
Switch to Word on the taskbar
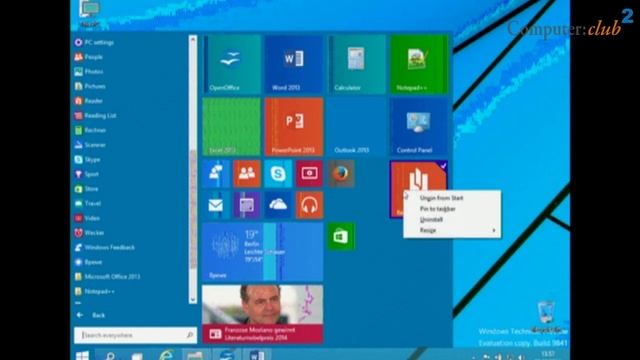coord(257,355)
